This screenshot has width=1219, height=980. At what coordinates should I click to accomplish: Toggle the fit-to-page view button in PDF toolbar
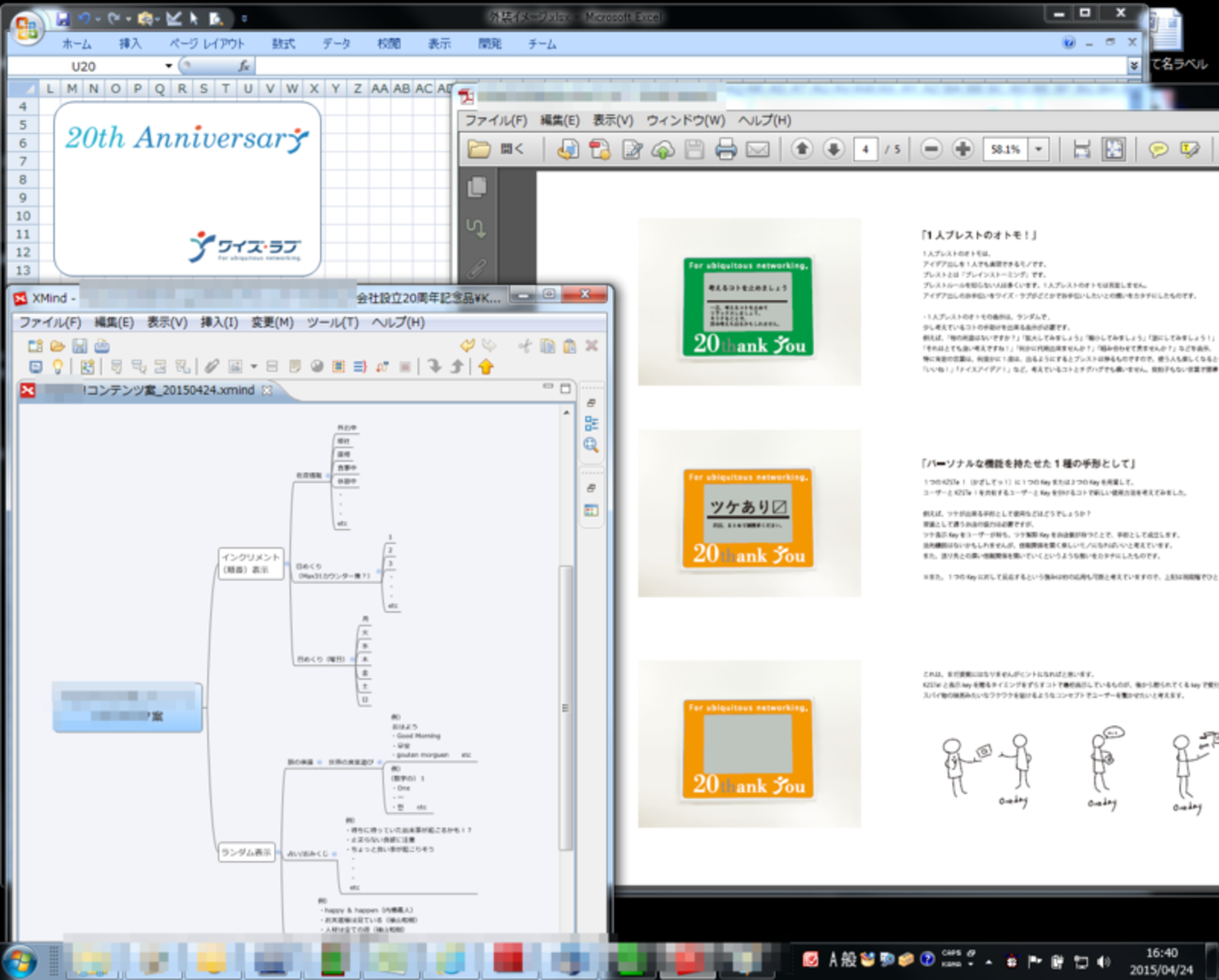click(x=1114, y=149)
